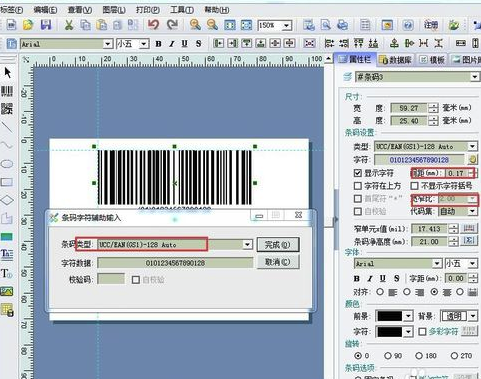This screenshot has height=379, width=481.
Task: Zoom out with the magnifier minus icon
Action: tap(212, 25)
